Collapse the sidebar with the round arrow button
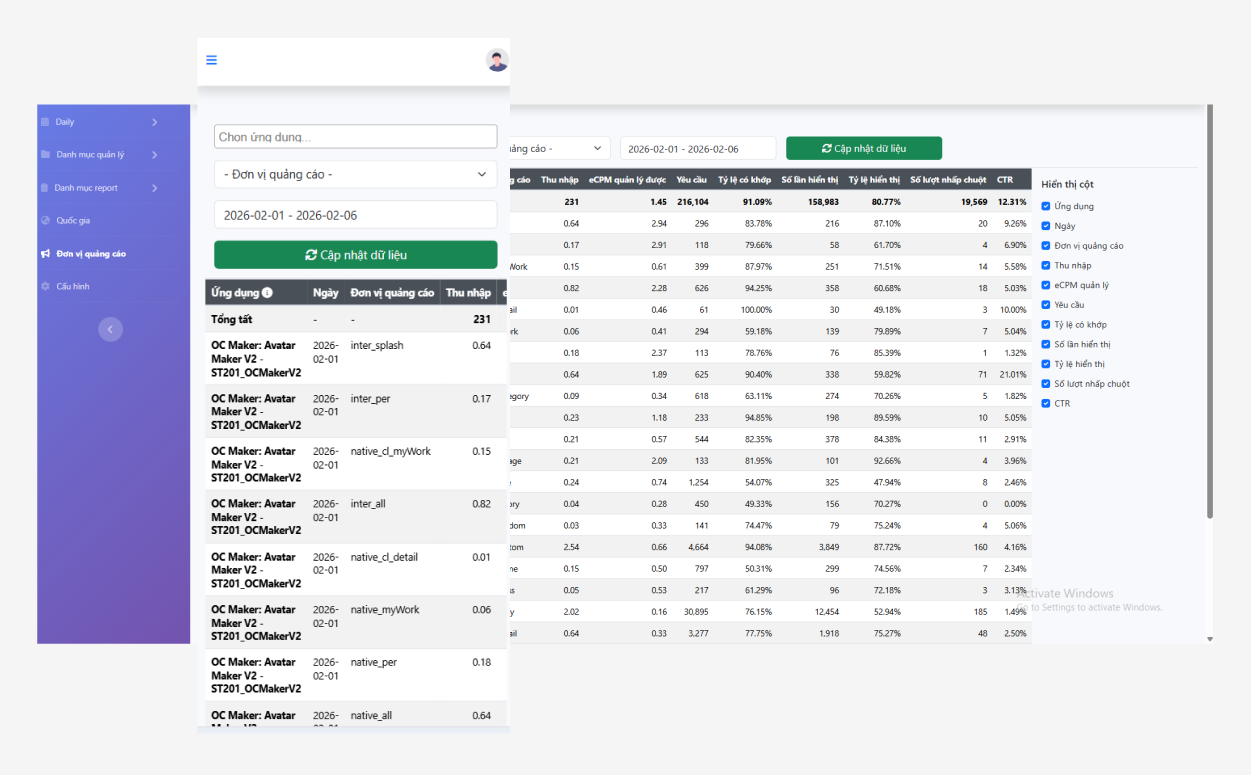The height and width of the screenshot is (775, 1251). (x=110, y=329)
